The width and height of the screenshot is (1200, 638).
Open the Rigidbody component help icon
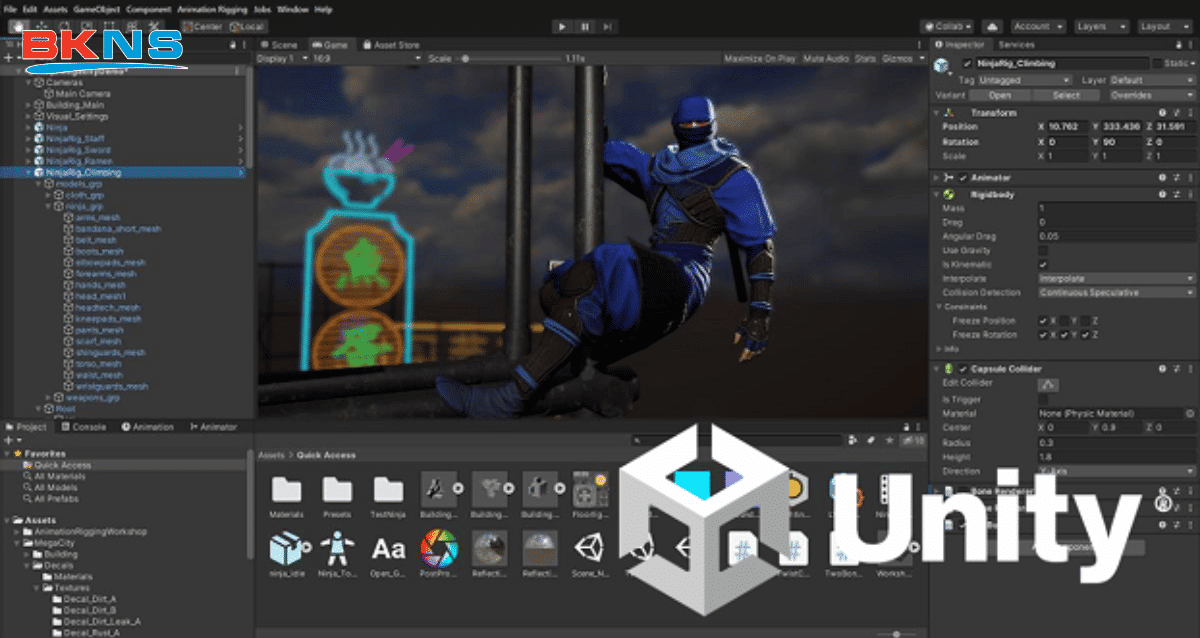1162,194
